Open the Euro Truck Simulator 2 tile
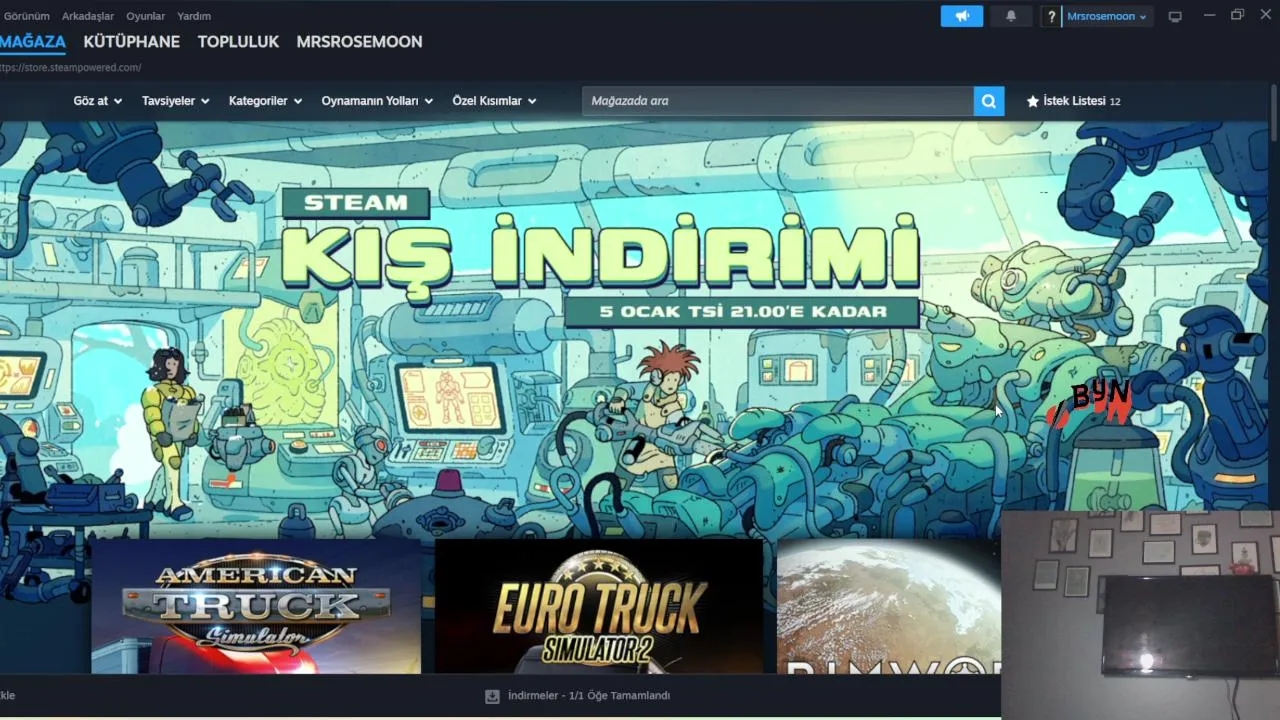This screenshot has width=1280, height=720. click(x=599, y=606)
